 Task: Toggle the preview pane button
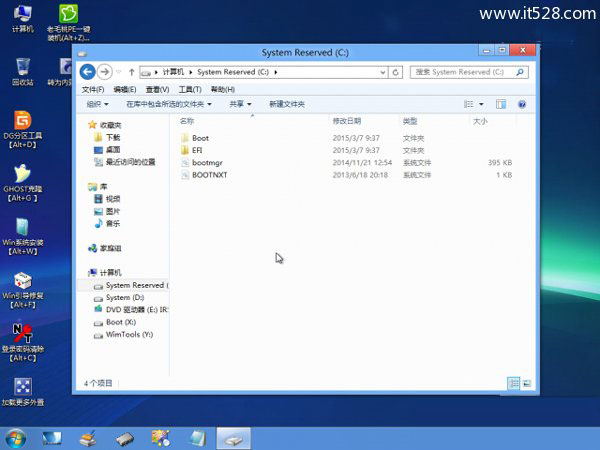click(501, 104)
